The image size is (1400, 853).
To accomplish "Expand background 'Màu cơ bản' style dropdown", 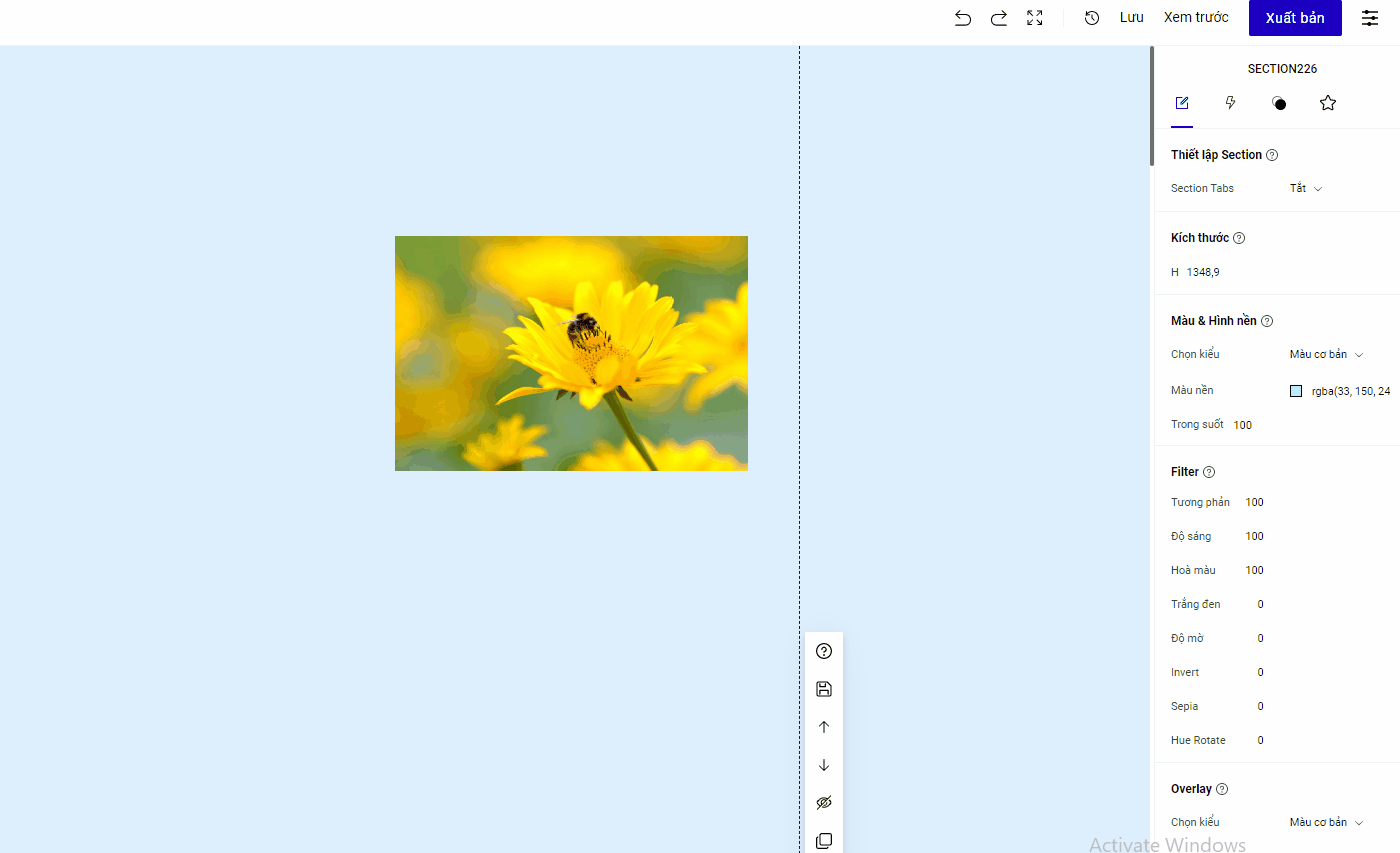I will [x=1326, y=354].
